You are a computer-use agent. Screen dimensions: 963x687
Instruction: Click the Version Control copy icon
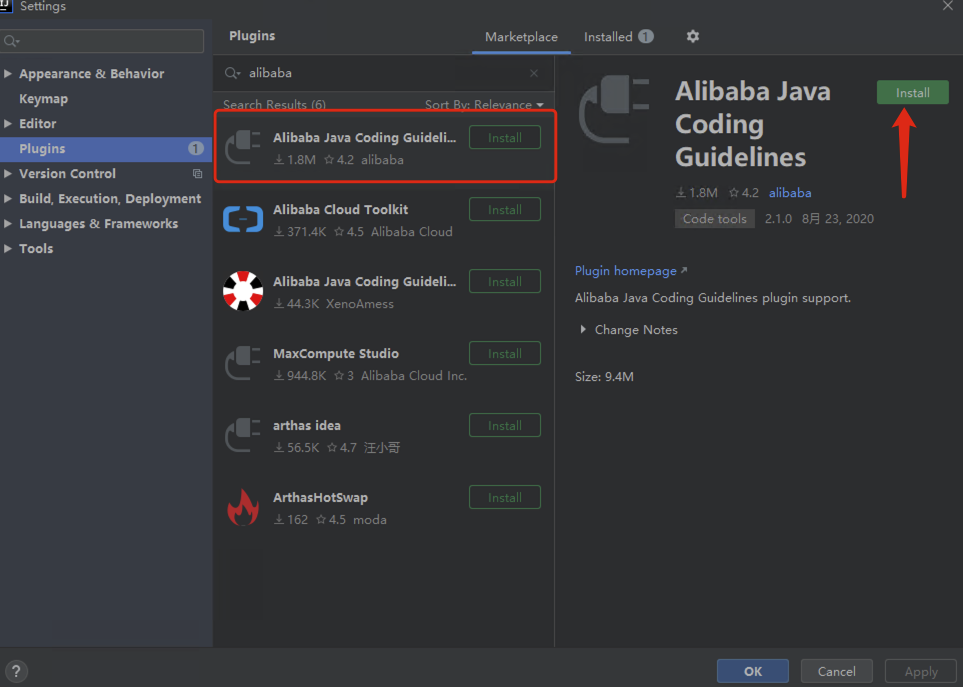tap(197, 174)
